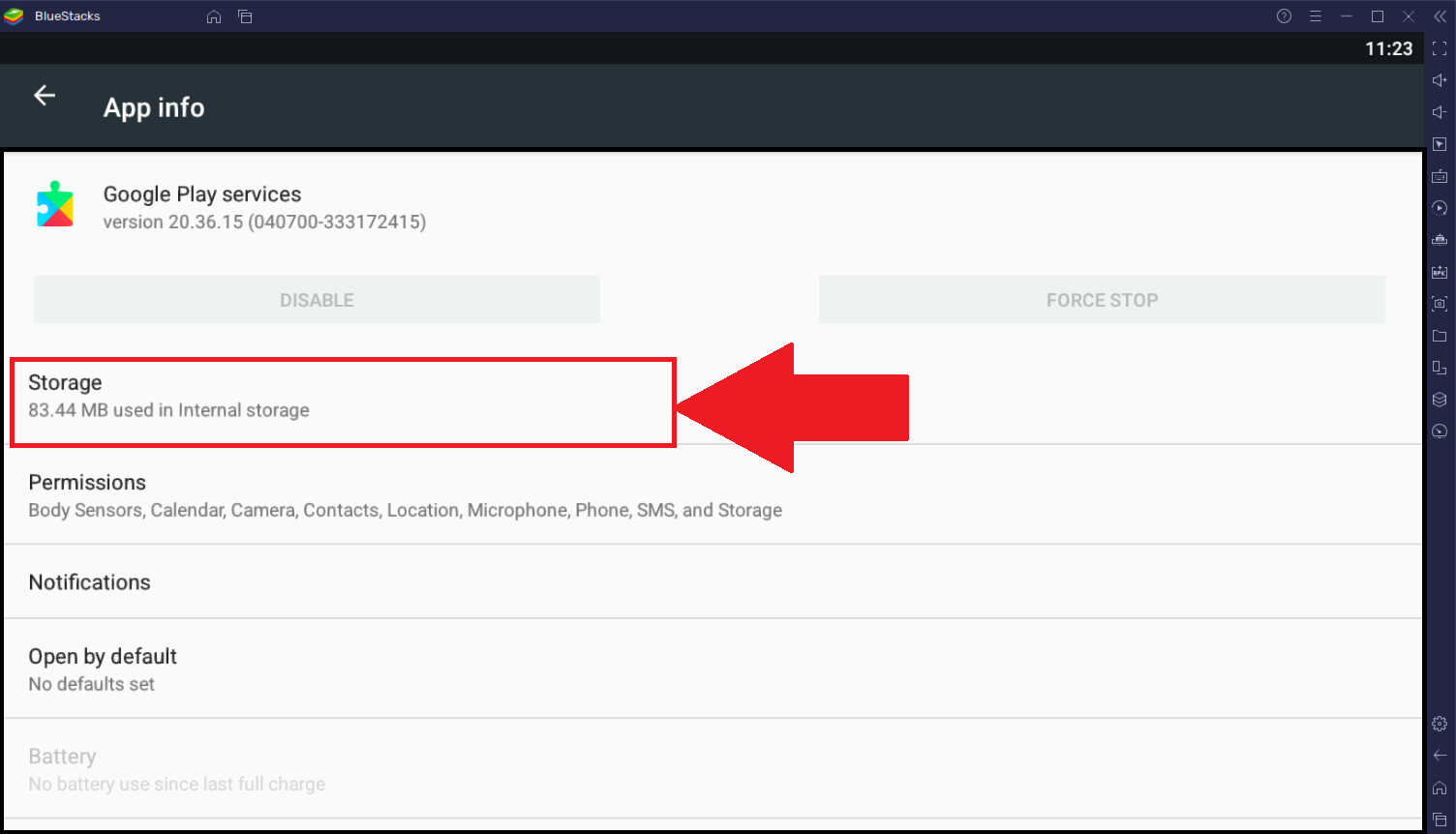Open keyboard game controls icon in sidebar
The image size is (1456, 834).
point(1440,176)
